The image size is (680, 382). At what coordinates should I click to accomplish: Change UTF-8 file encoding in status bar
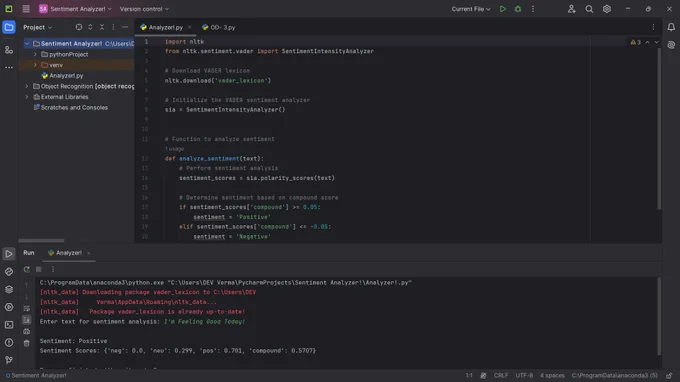pyautogui.click(x=524, y=375)
